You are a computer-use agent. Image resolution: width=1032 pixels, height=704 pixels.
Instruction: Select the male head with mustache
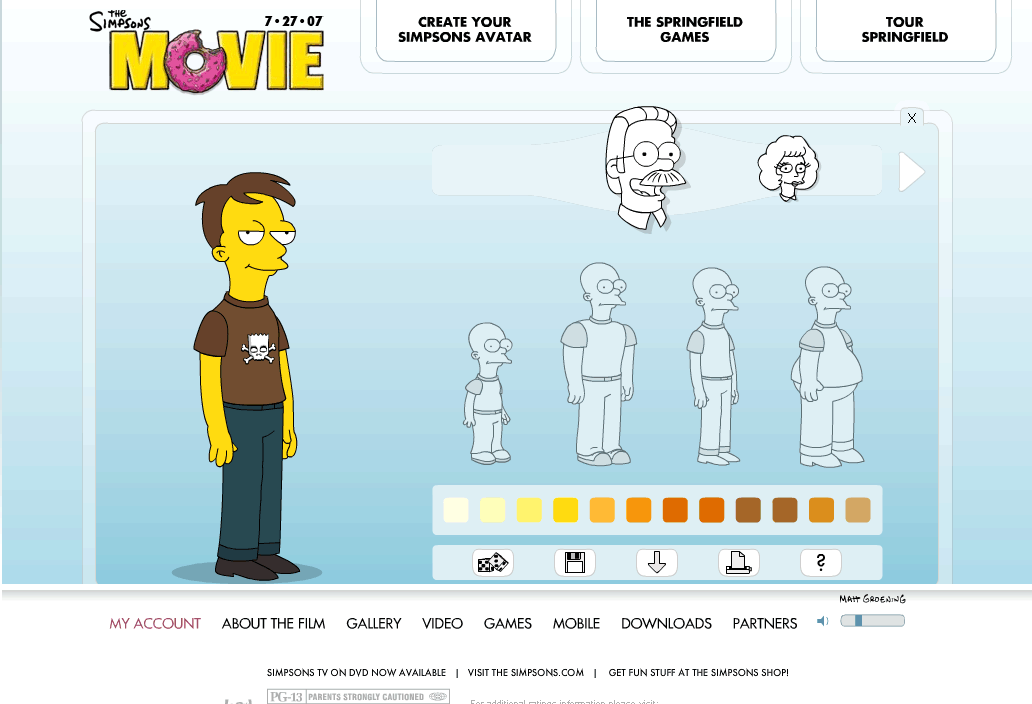tap(645, 167)
